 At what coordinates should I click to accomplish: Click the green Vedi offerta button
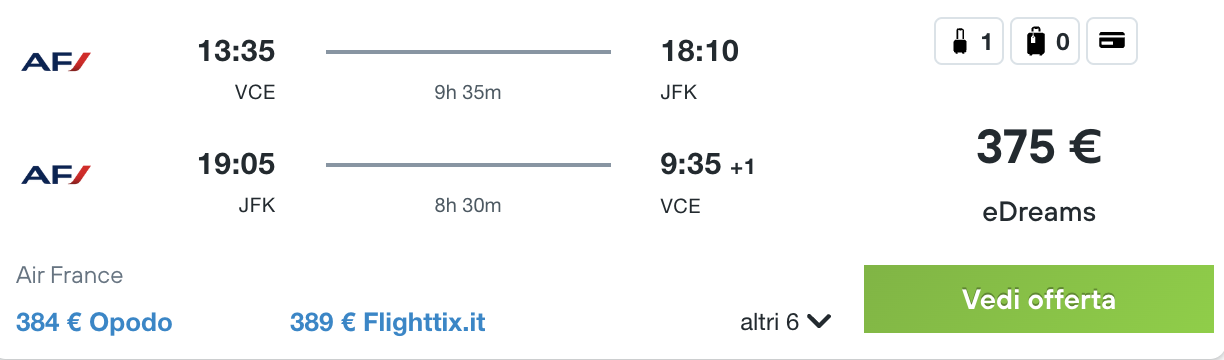[1038, 299]
